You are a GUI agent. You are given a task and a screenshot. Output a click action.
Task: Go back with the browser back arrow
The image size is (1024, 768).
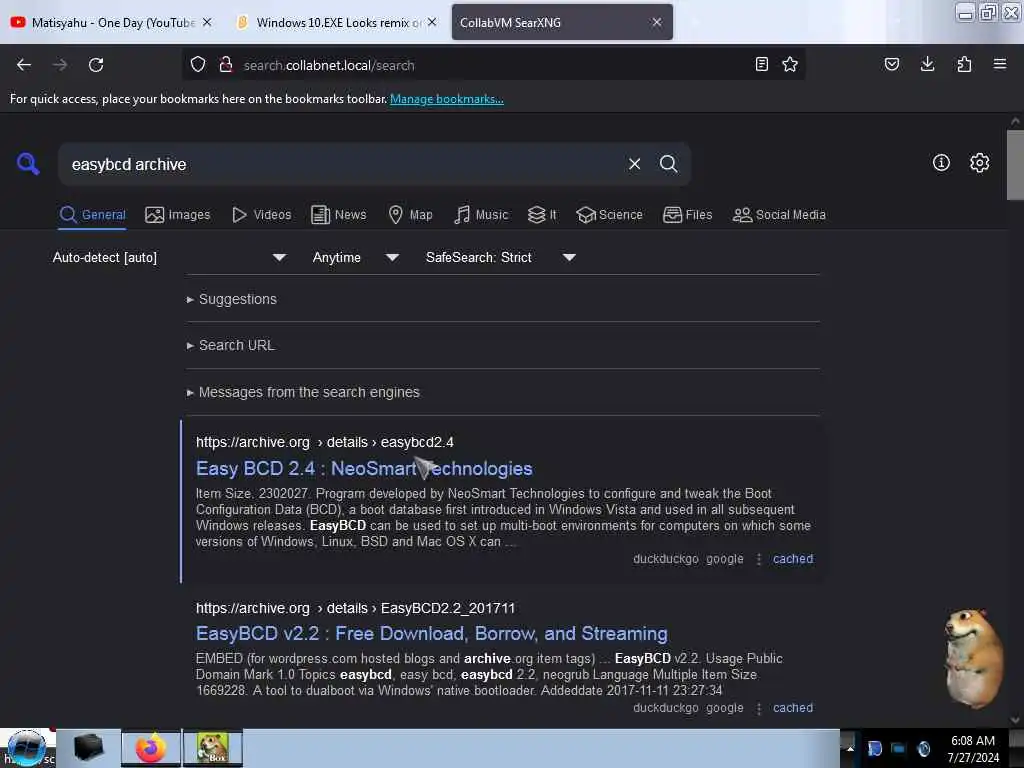tap(24, 65)
